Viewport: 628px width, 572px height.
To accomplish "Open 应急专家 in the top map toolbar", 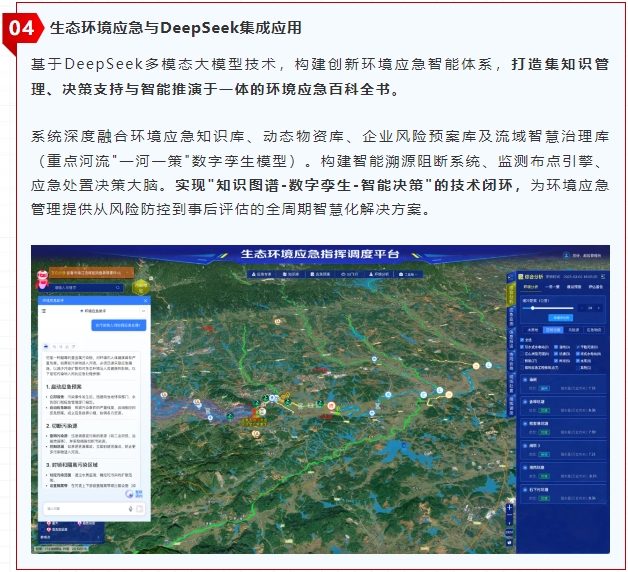I will [262, 274].
